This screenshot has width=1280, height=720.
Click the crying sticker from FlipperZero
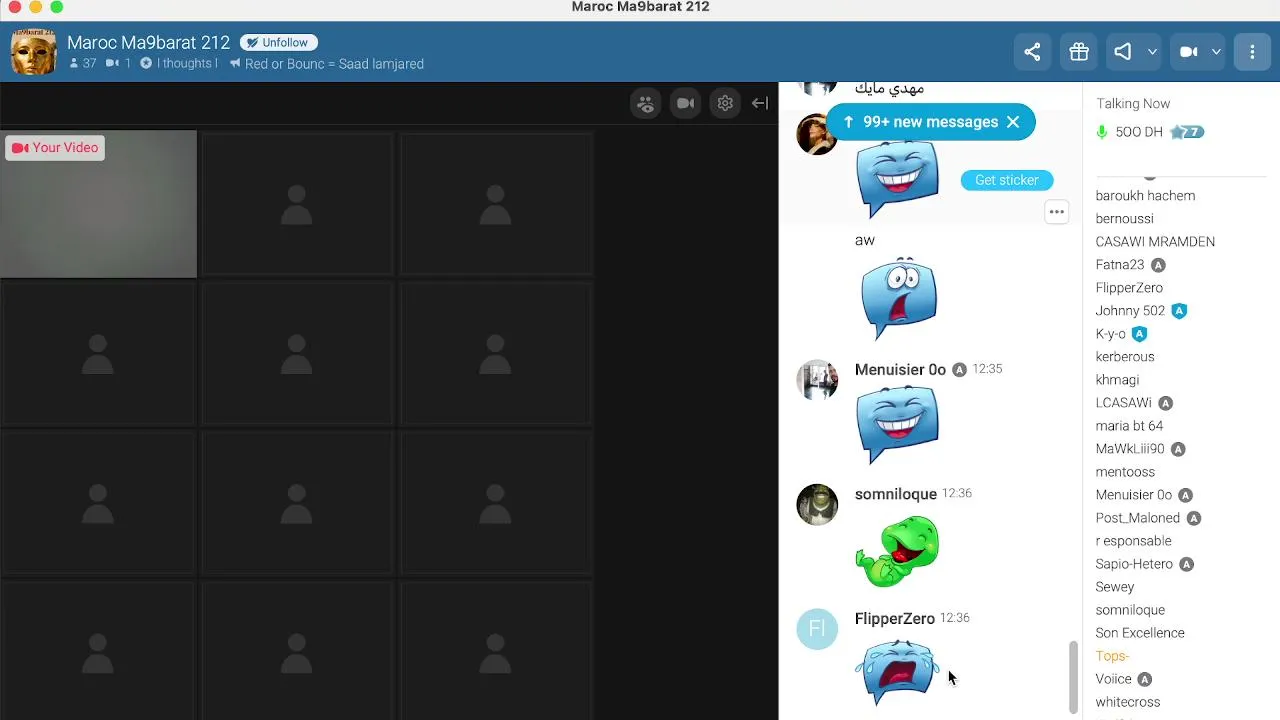tap(898, 672)
